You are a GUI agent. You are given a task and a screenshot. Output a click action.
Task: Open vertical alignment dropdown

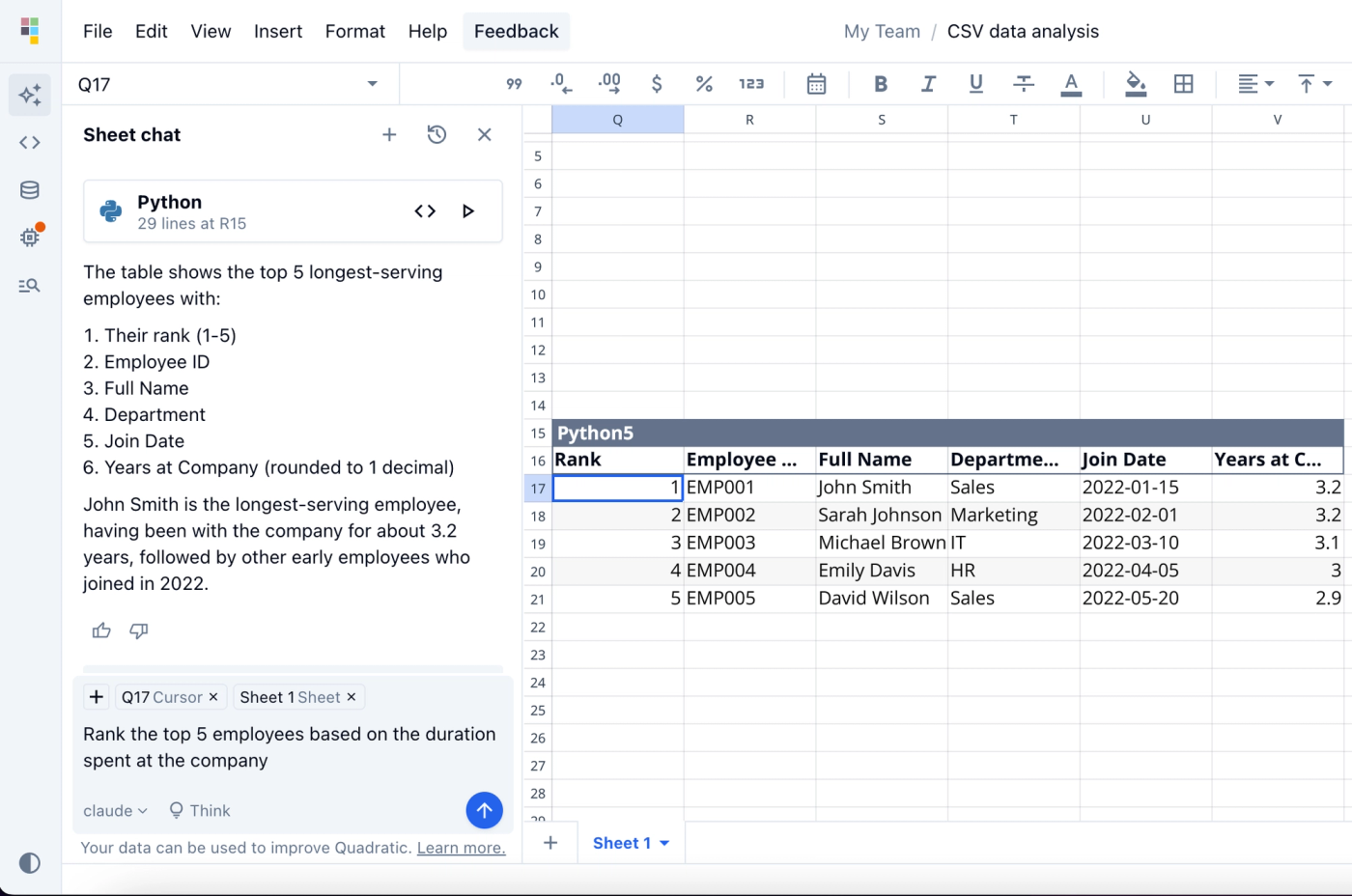coord(1314,84)
